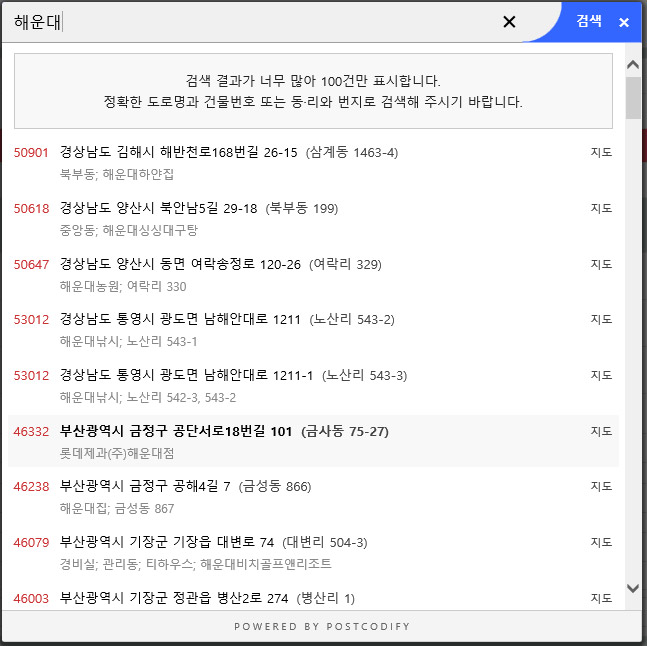Close the popup using the white X icon
The image size is (647, 646).
tap(624, 22)
